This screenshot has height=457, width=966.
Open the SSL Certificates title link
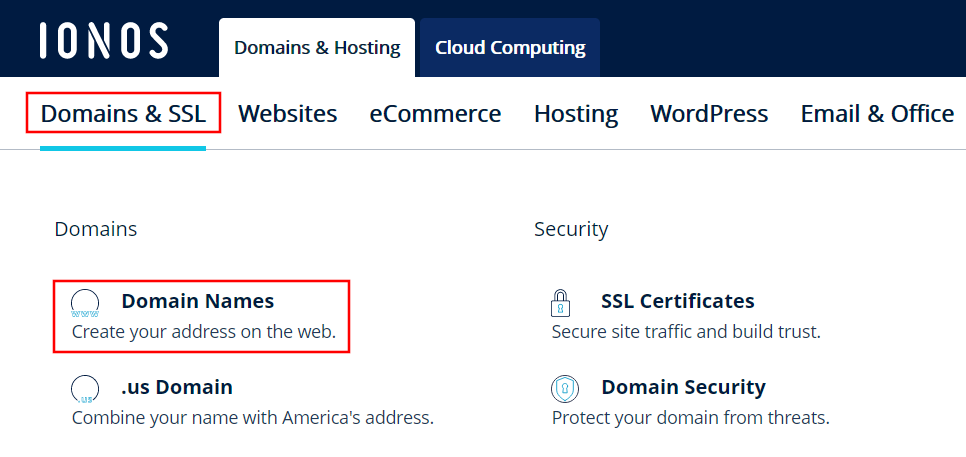pyautogui.click(x=677, y=301)
